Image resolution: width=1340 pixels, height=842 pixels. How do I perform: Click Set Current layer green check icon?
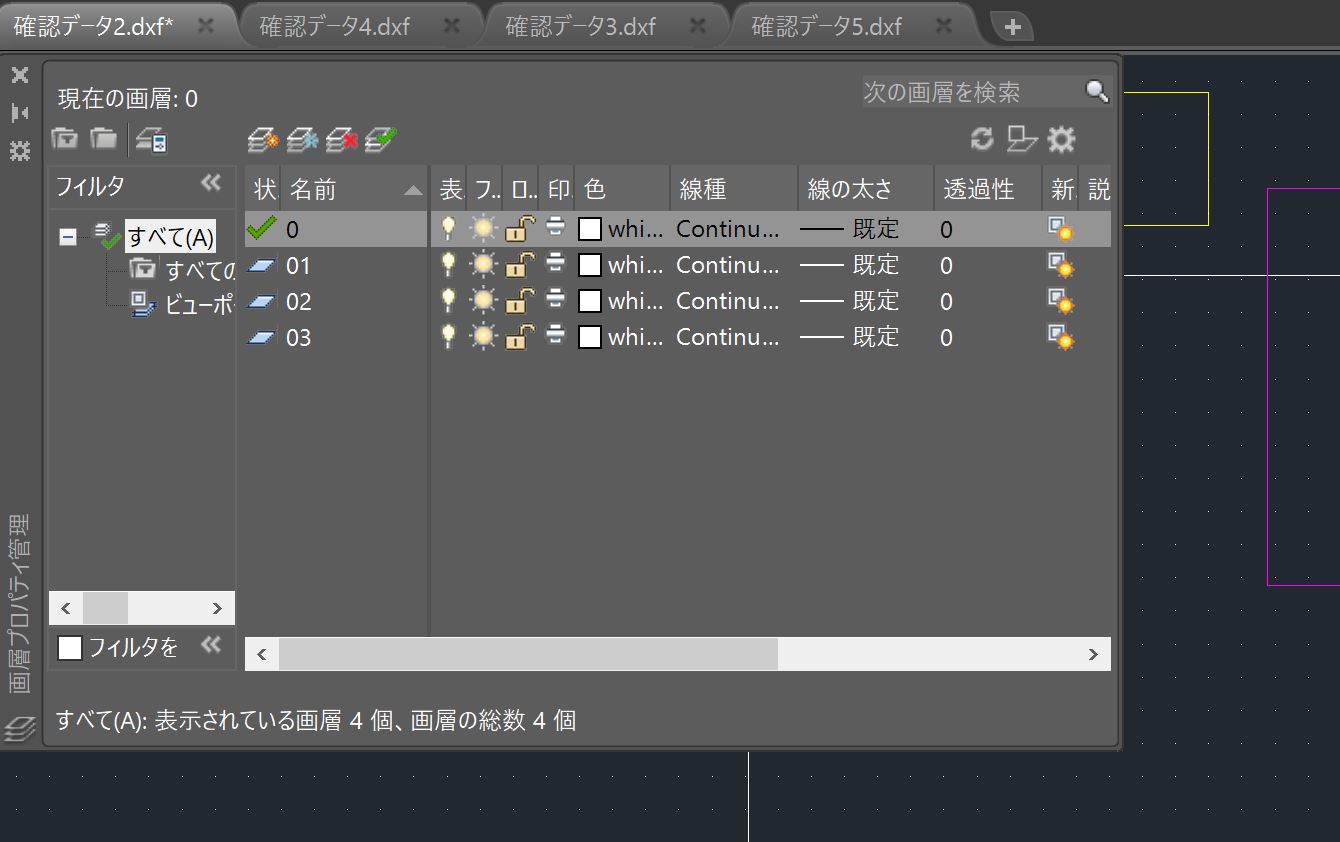[381, 140]
